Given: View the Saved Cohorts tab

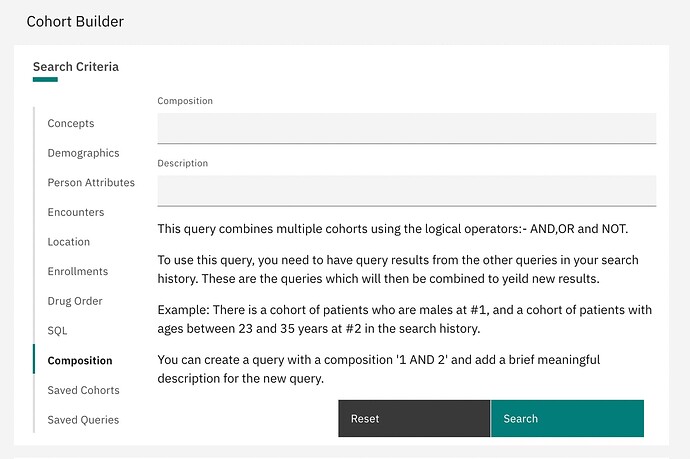Looking at the screenshot, I should click(83, 390).
